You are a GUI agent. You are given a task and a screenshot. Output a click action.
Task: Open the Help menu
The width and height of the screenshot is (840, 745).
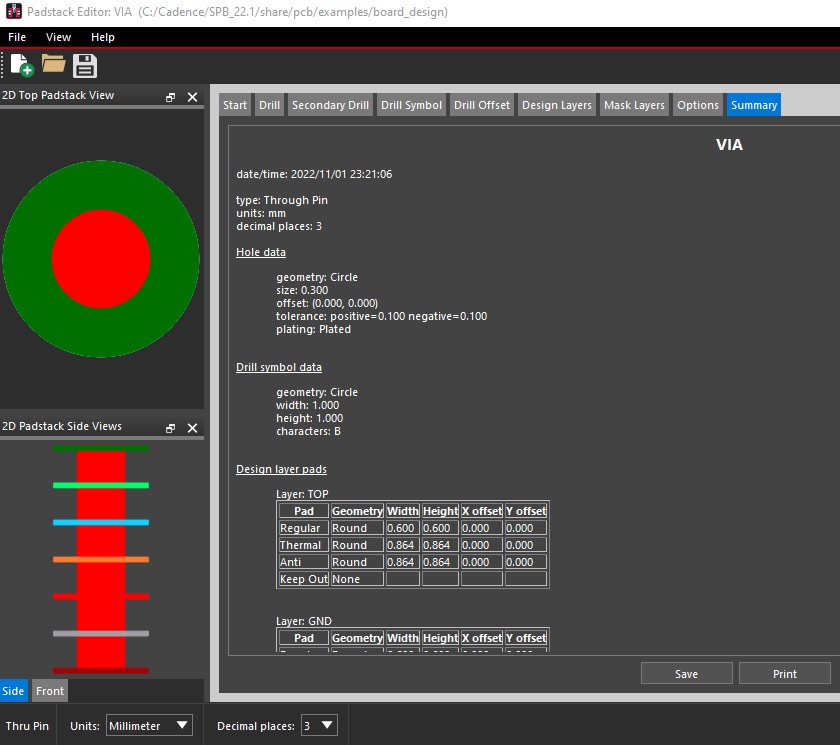[103, 37]
